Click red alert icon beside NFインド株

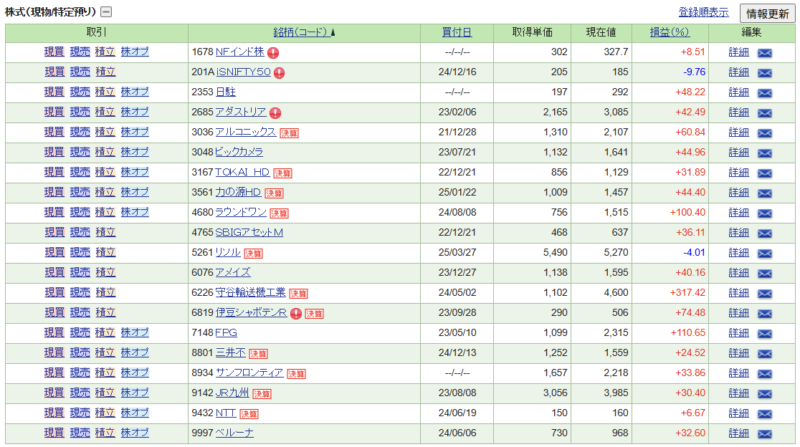click(273, 53)
